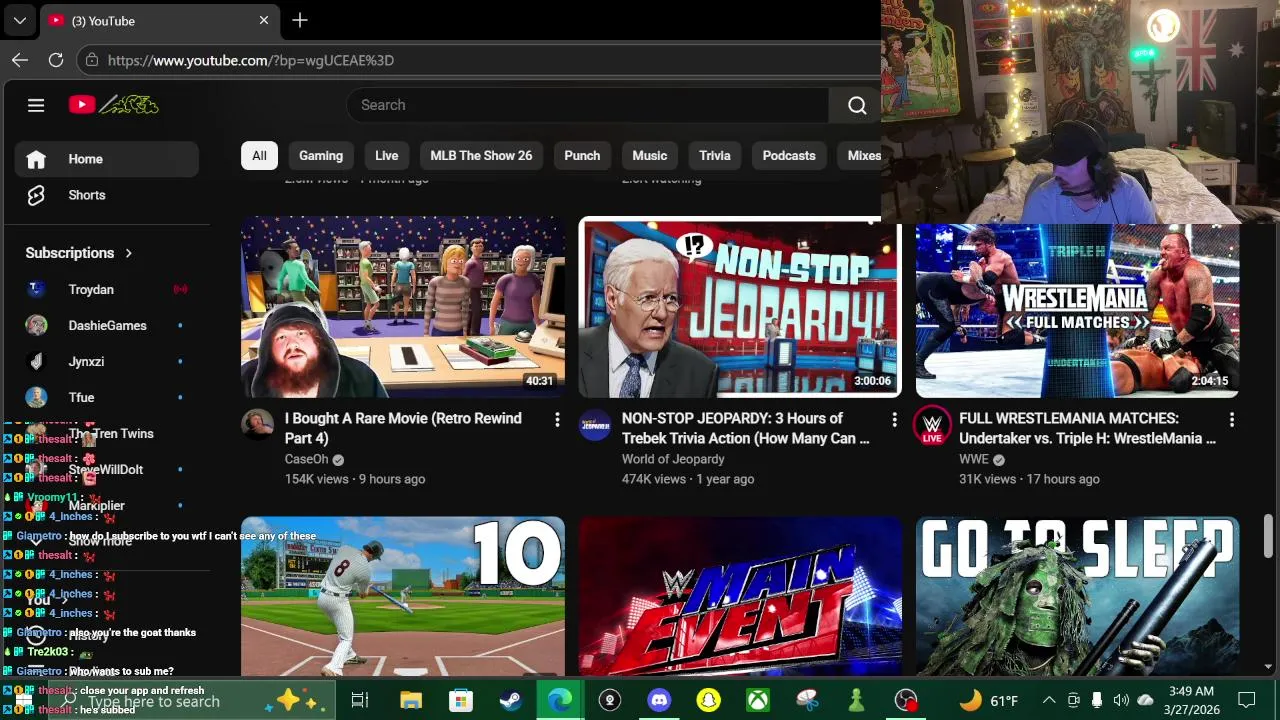The height and width of the screenshot is (720, 1280).
Task: View site information lock icon
Action: tap(92, 60)
